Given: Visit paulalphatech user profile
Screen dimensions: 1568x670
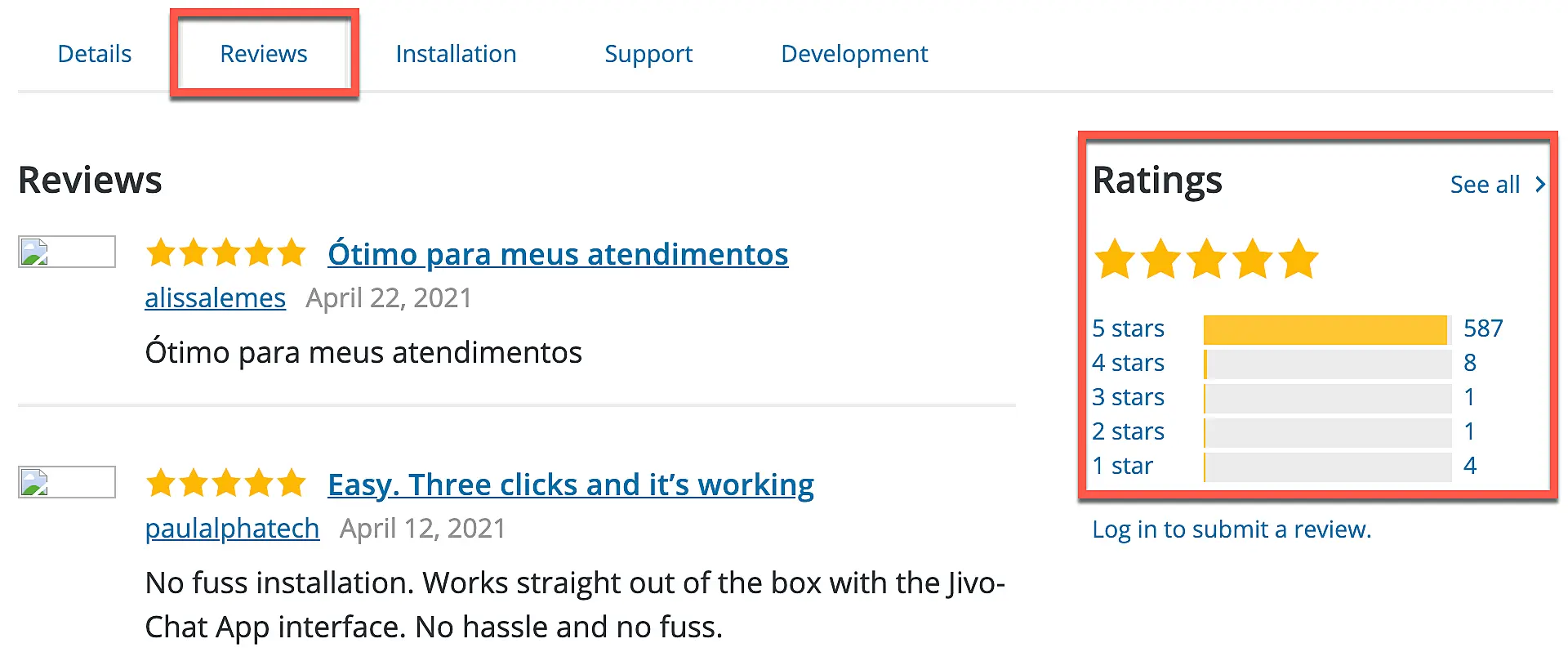Looking at the screenshot, I should click(232, 528).
